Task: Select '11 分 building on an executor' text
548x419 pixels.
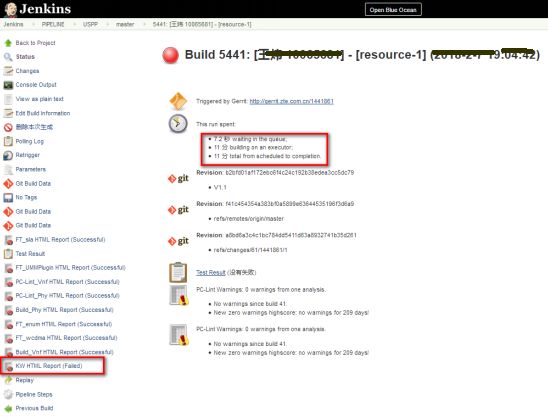Action: click(253, 147)
